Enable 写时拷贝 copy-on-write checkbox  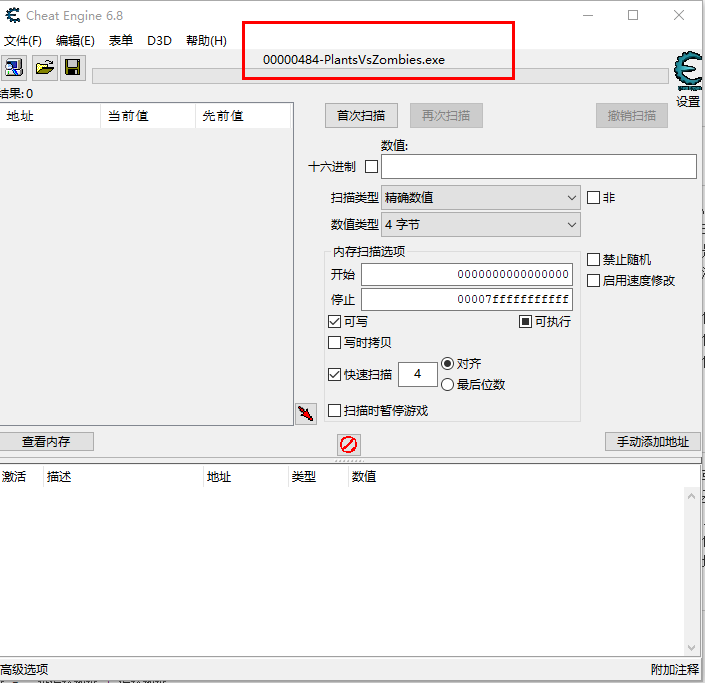(334, 343)
